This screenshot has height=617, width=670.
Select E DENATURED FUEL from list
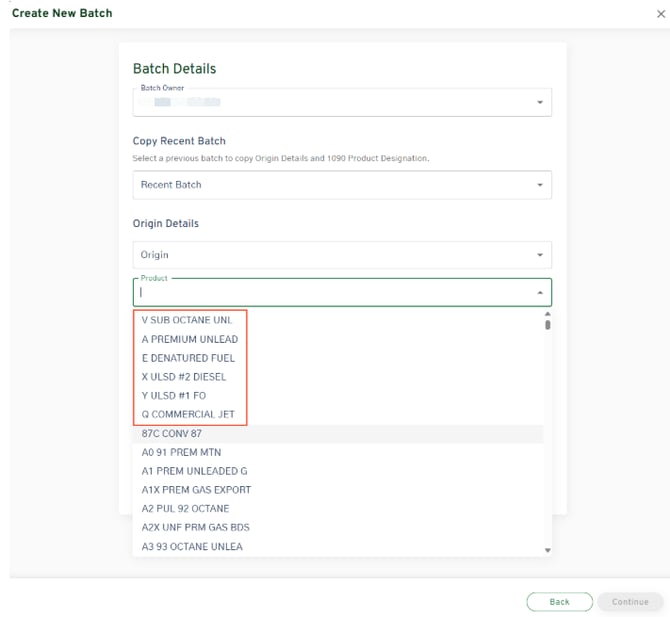[x=189, y=358]
